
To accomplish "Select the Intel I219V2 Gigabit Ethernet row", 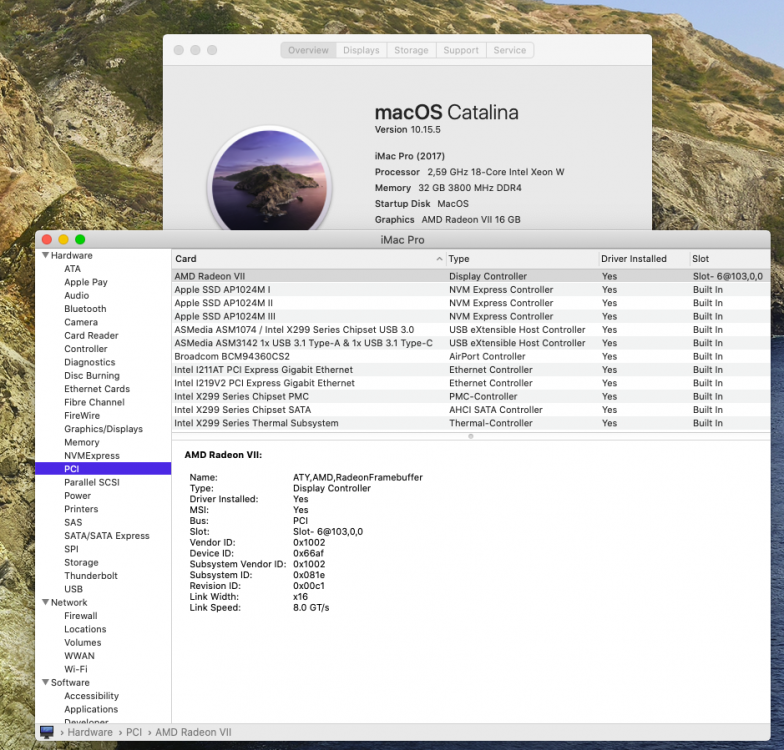I will tap(470, 383).
